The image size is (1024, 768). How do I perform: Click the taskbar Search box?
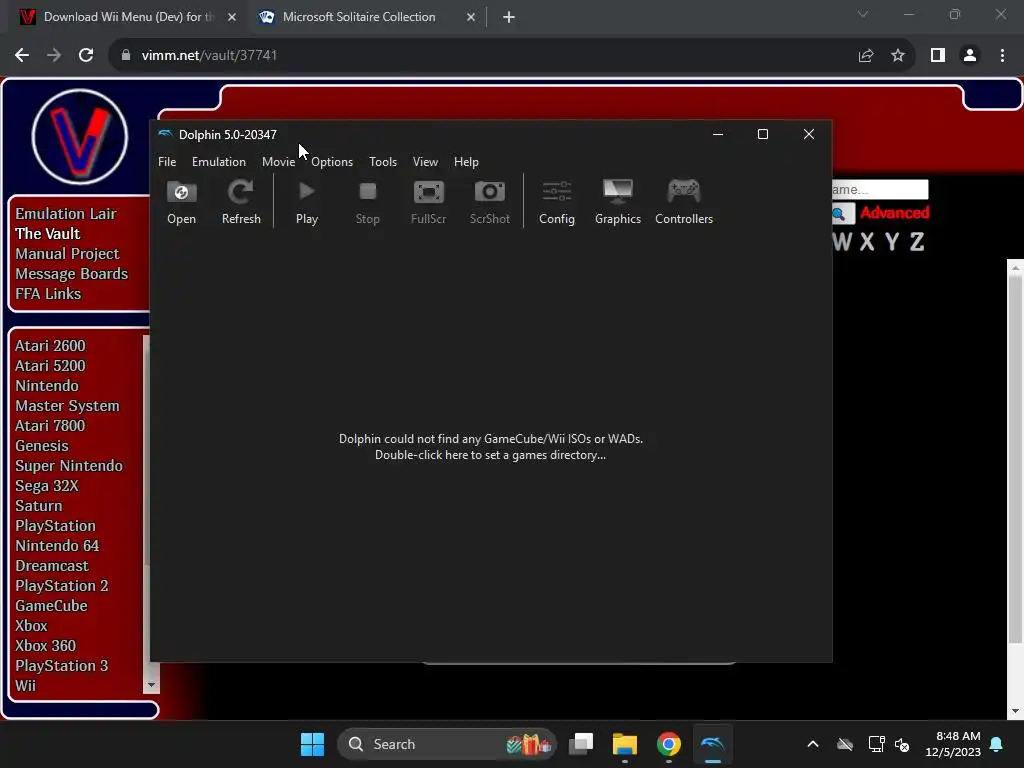click(447, 744)
